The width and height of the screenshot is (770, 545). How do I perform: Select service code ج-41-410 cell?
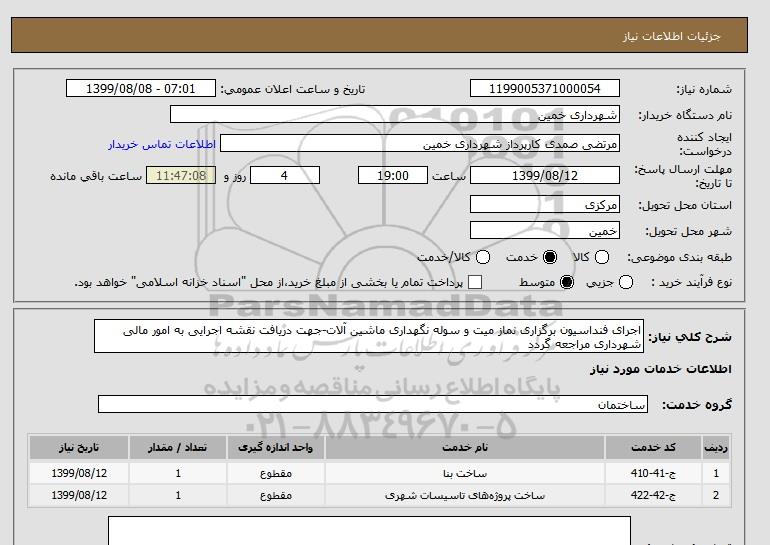pyautogui.click(x=653, y=473)
